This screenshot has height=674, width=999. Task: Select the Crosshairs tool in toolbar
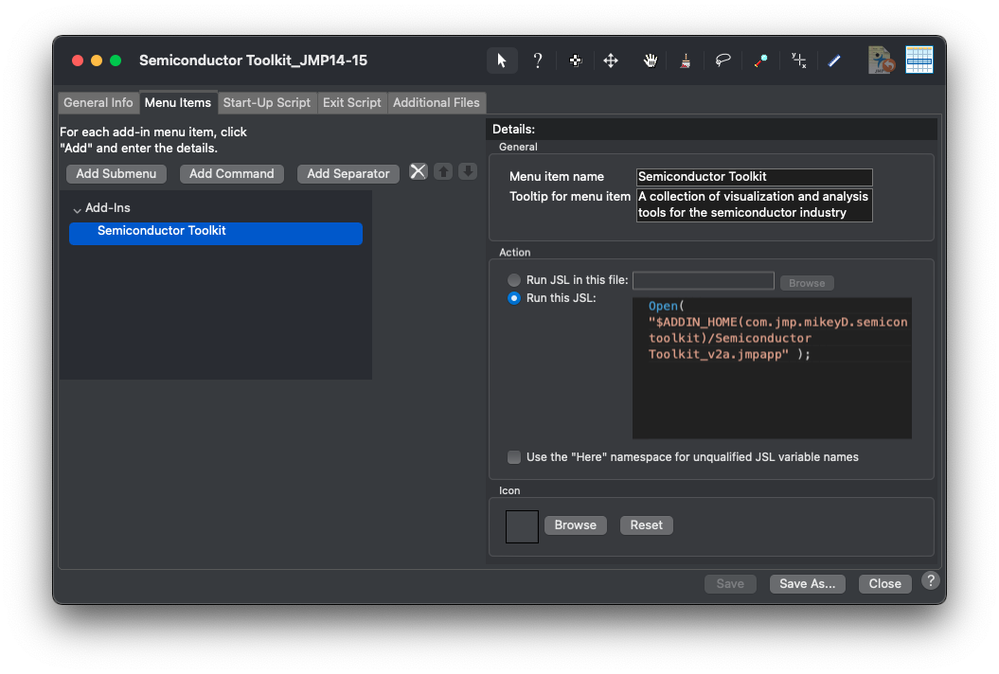[798, 61]
